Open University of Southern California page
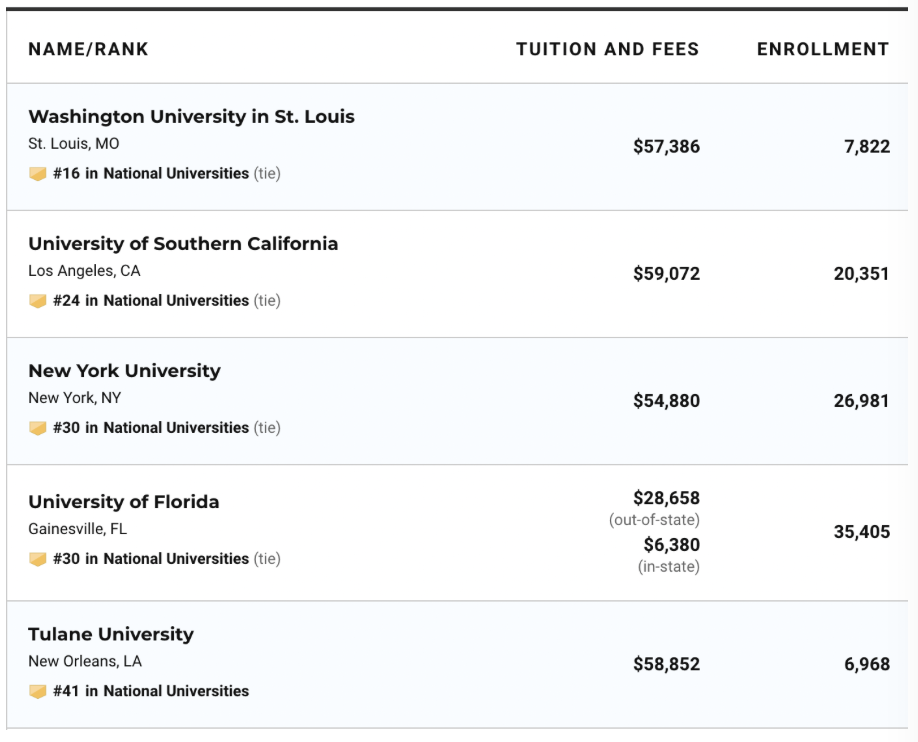Viewport: 918px width, 742px height. [x=183, y=244]
